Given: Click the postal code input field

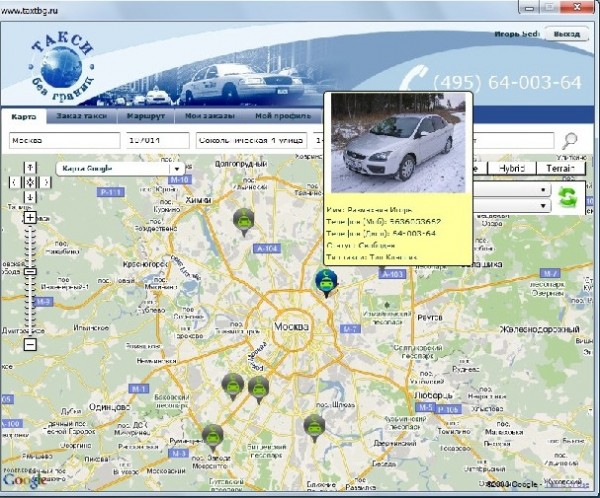Looking at the screenshot, I should [158, 140].
